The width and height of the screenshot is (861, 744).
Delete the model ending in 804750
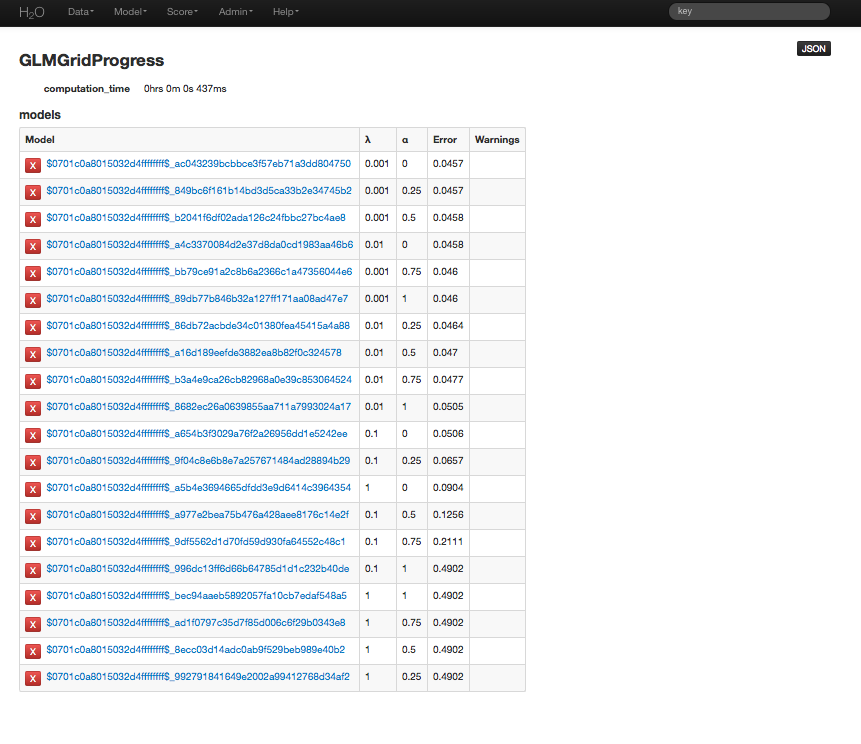click(x=32, y=164)
